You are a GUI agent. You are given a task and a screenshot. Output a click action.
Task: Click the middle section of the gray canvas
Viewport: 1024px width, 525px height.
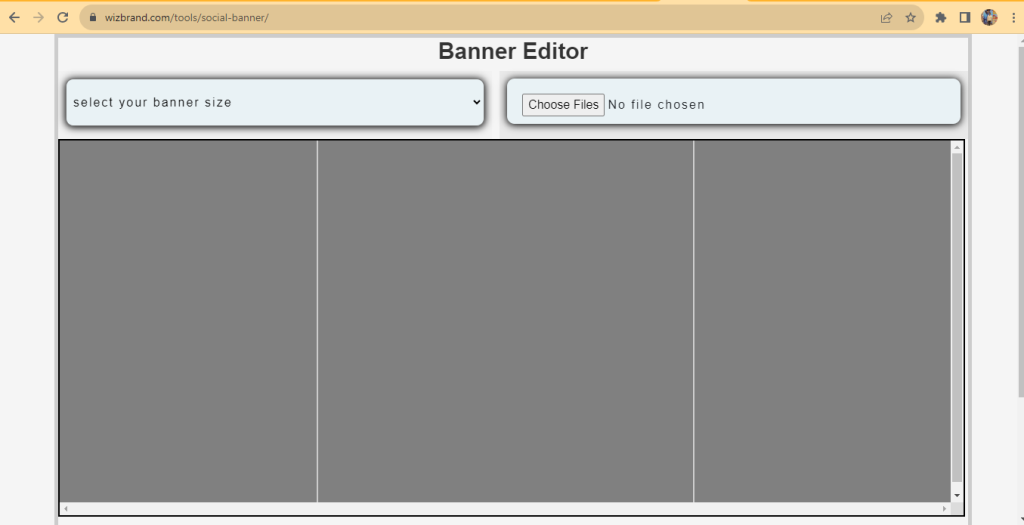pos(505,320)
